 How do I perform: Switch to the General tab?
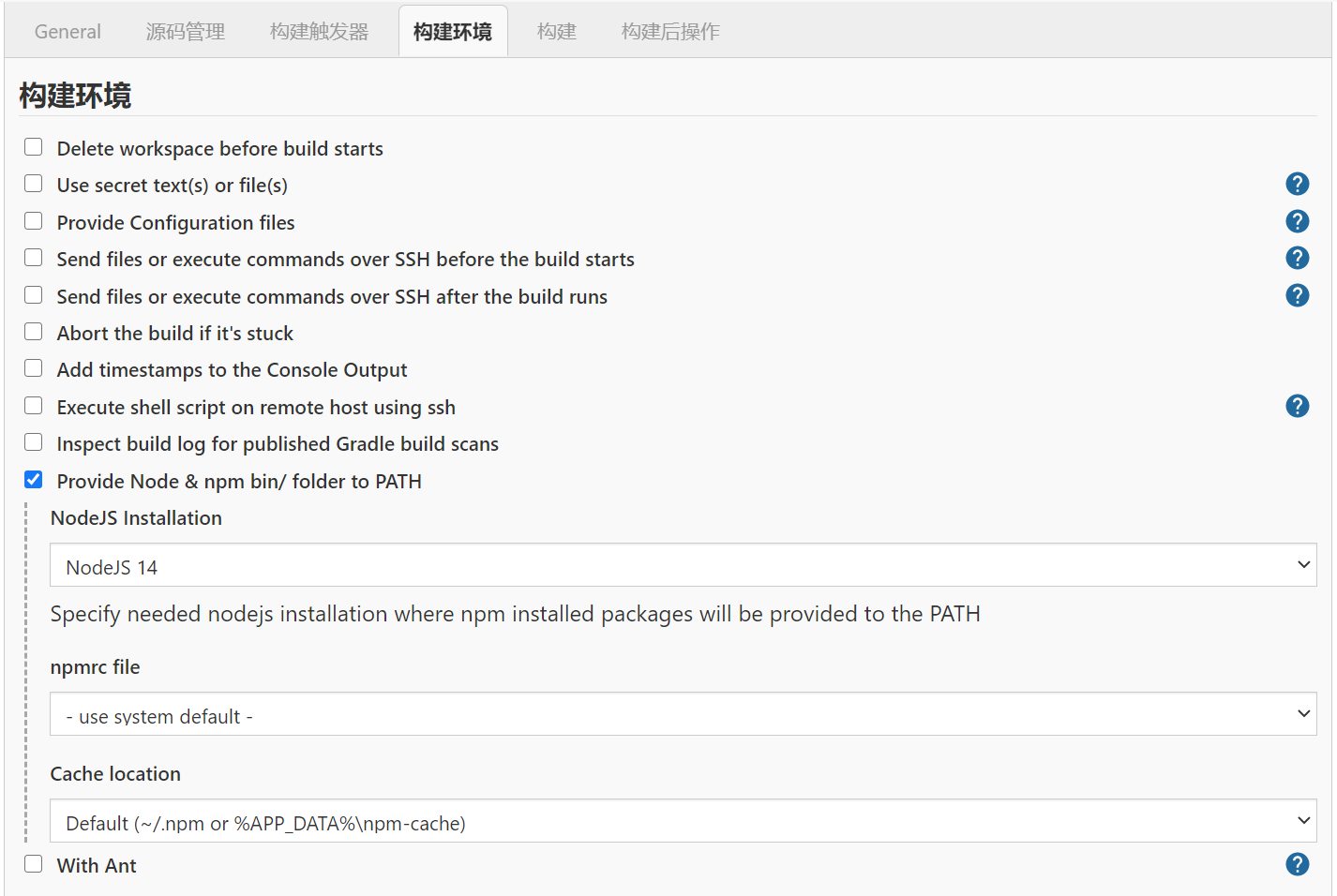pos(68,32)
